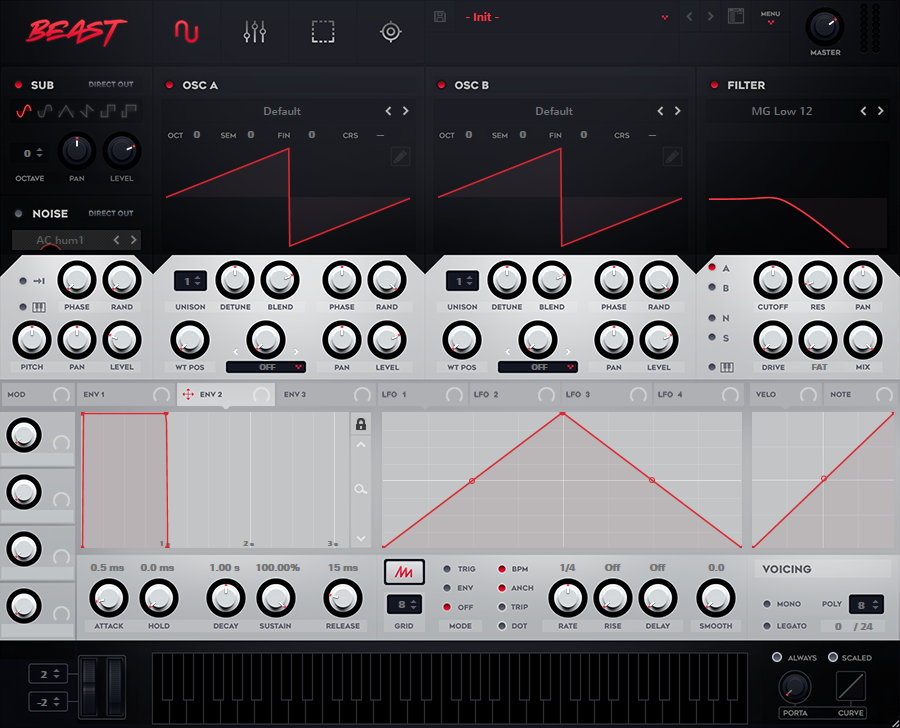Enable LEGATO voicing option

click(767, 626)
